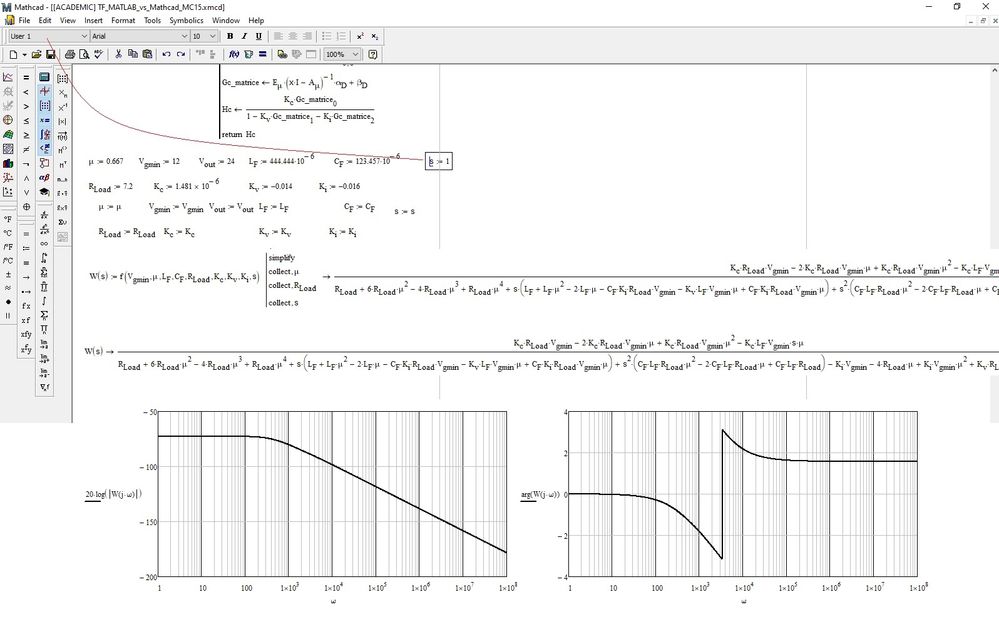The width and height of the screenshot is (999, 617).
Task: Open the Symbolic keyword toolbar (mortarboard icon)
Action: point(44,191)
